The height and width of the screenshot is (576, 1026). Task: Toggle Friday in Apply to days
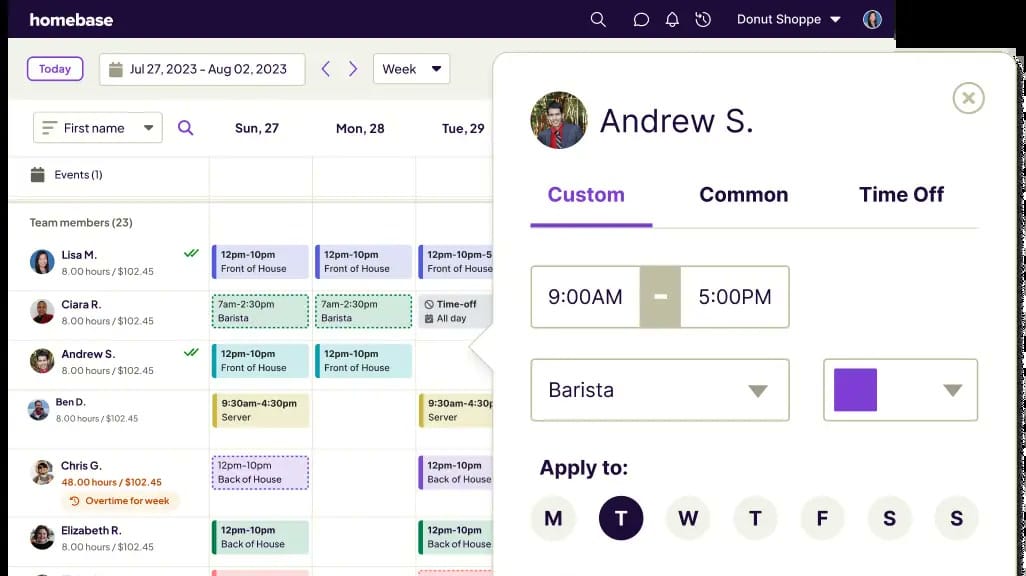823,518
